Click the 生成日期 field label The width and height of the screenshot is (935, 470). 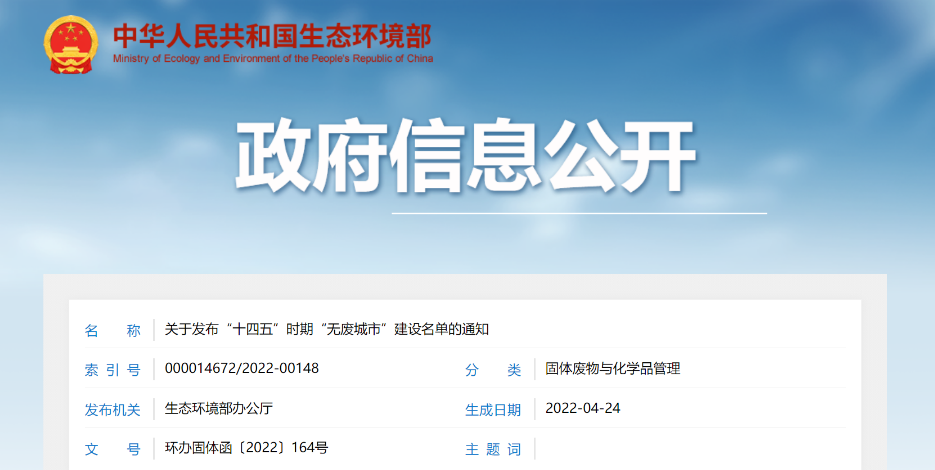pos(493,409)
